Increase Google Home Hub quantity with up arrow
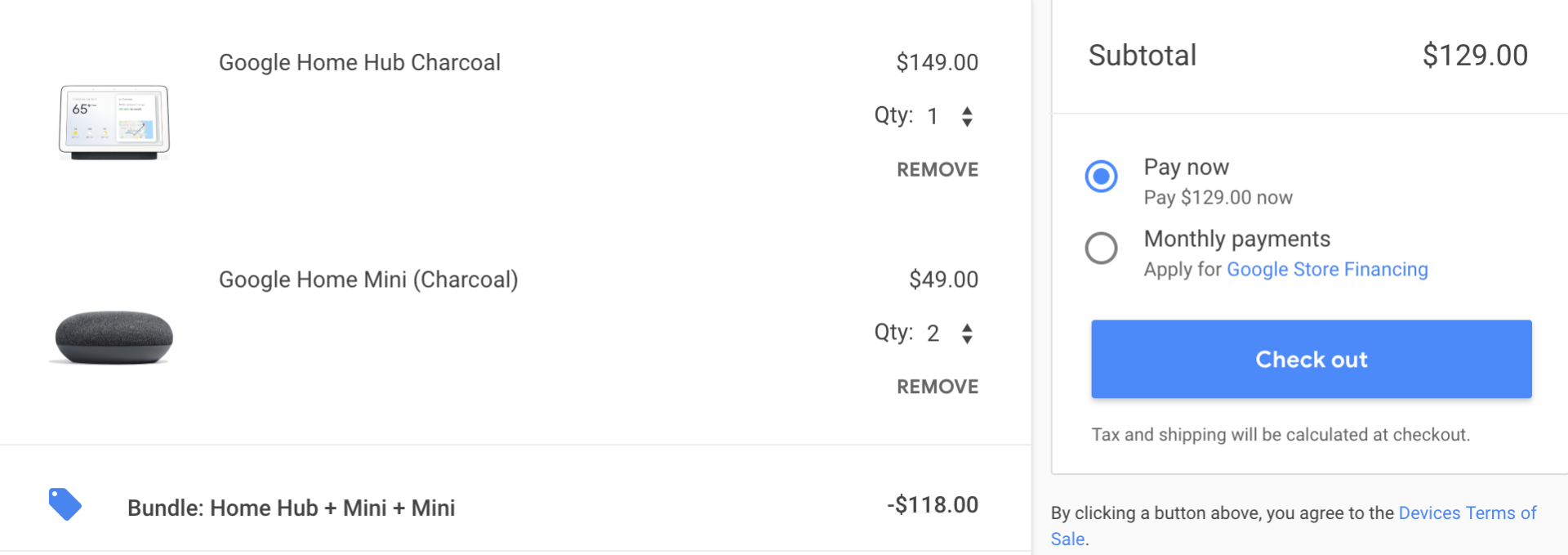Image resolution: width=1568 pixels, height=555 pixels. click(x=967, y=110)
